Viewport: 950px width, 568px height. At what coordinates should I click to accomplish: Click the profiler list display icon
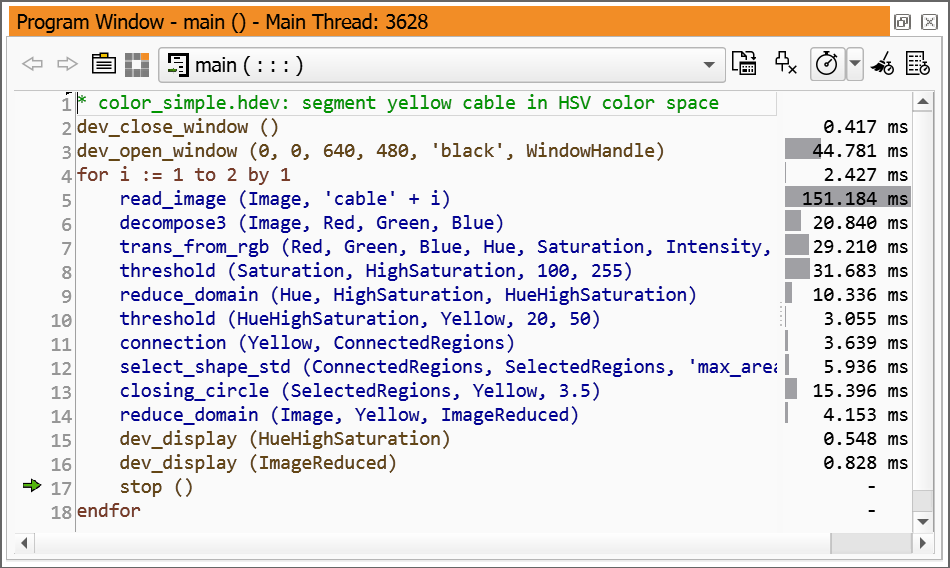point(917,64)
